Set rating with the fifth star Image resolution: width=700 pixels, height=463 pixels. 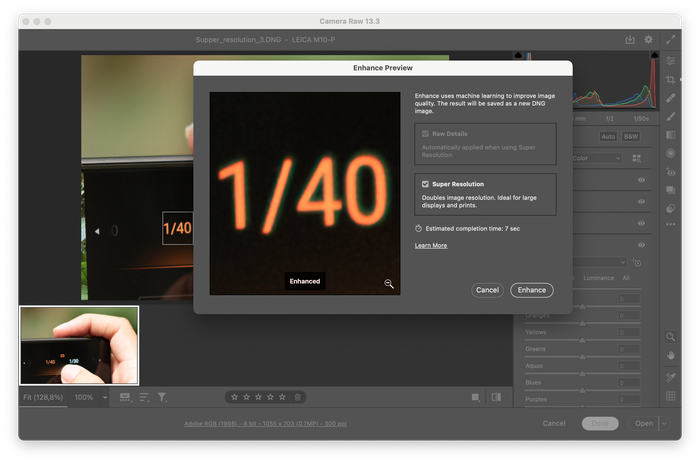[282, 397]
